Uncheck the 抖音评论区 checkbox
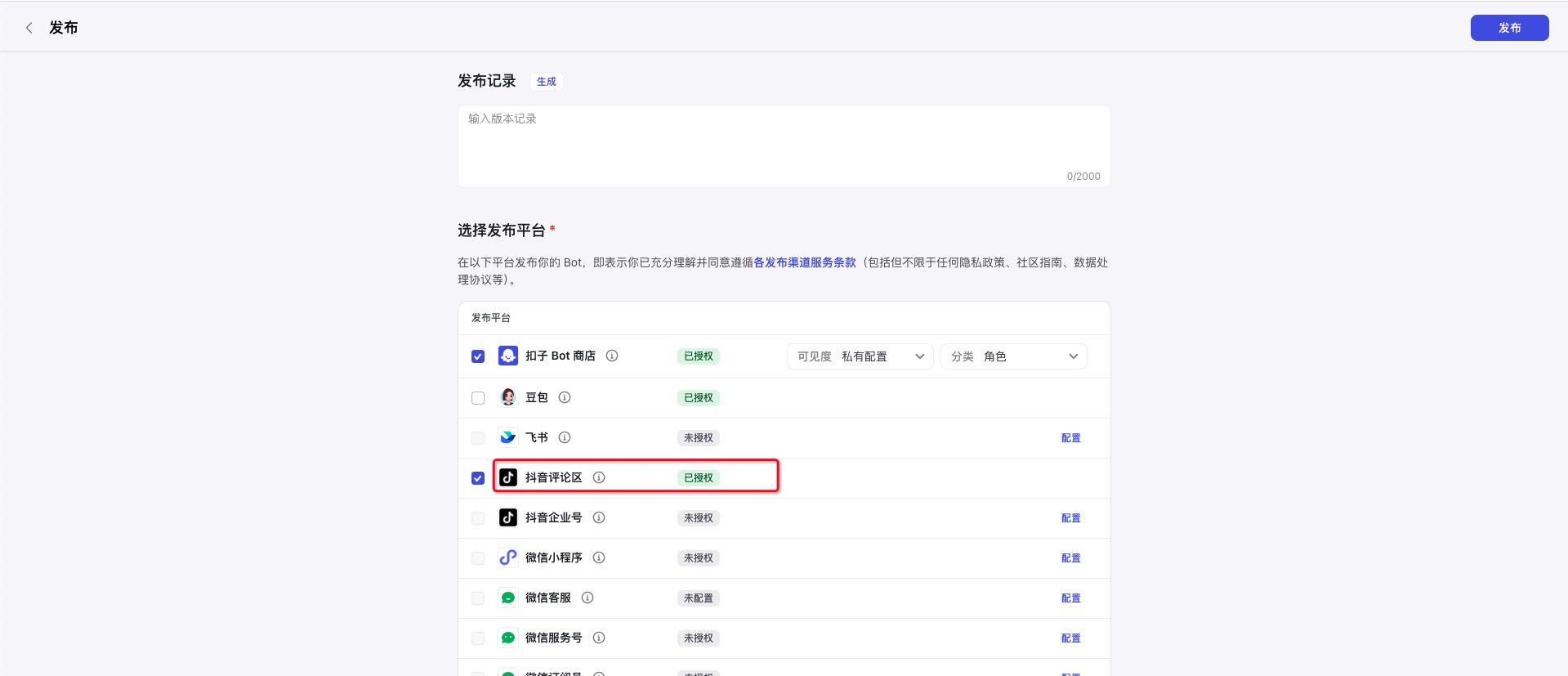This screenshot has width=1568, height=676. click(x=478, y=478)
